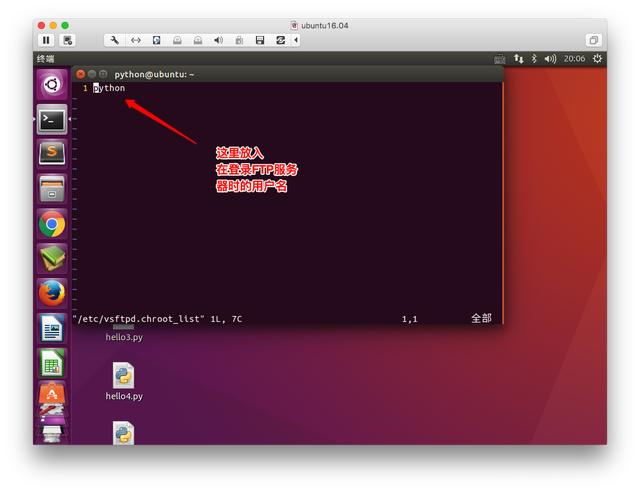
Task: Collapse the VM toolbar device arrow
Action: click(x=296, y=40)
